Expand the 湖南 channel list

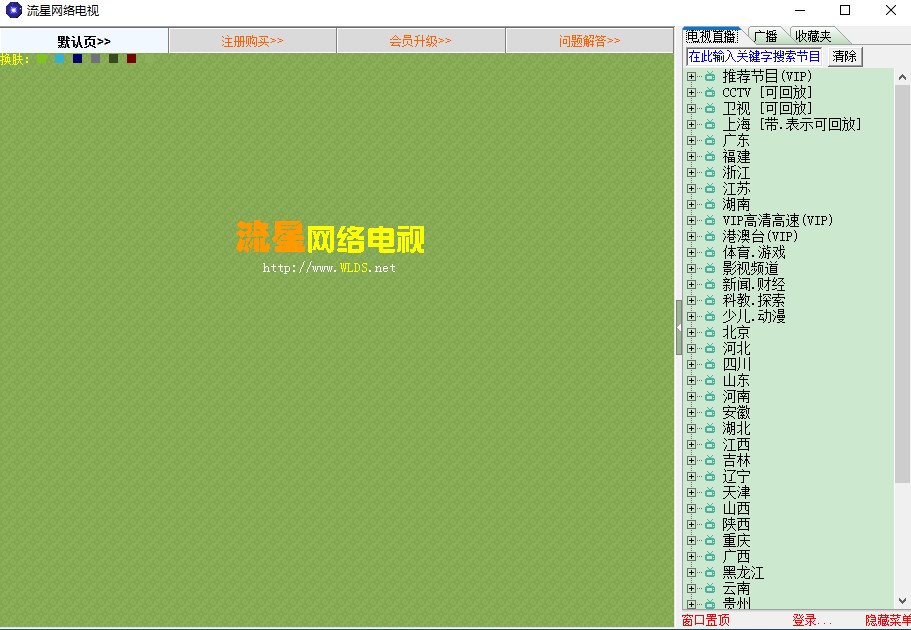click(691, 205)
